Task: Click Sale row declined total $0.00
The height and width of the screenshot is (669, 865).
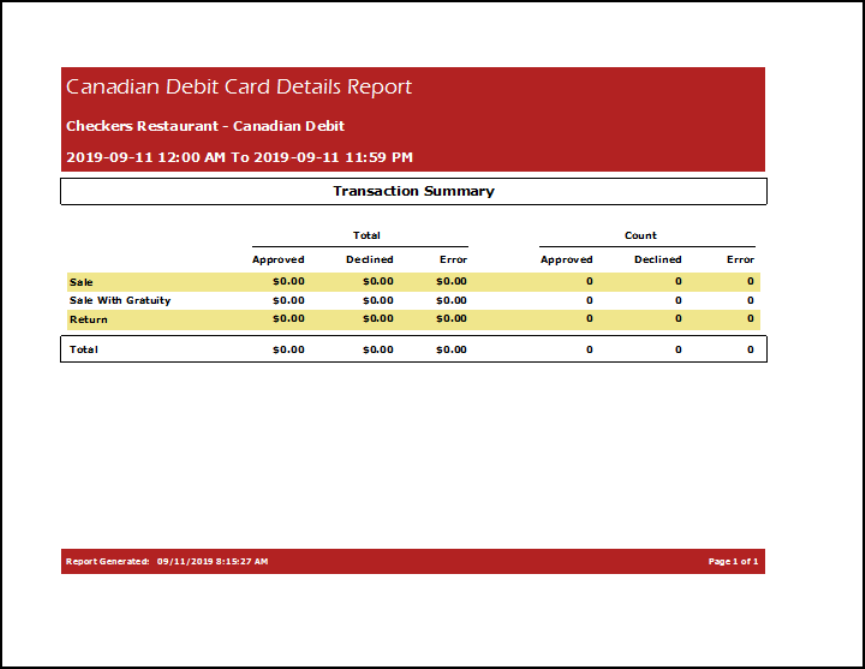Action: click(378, 281)
